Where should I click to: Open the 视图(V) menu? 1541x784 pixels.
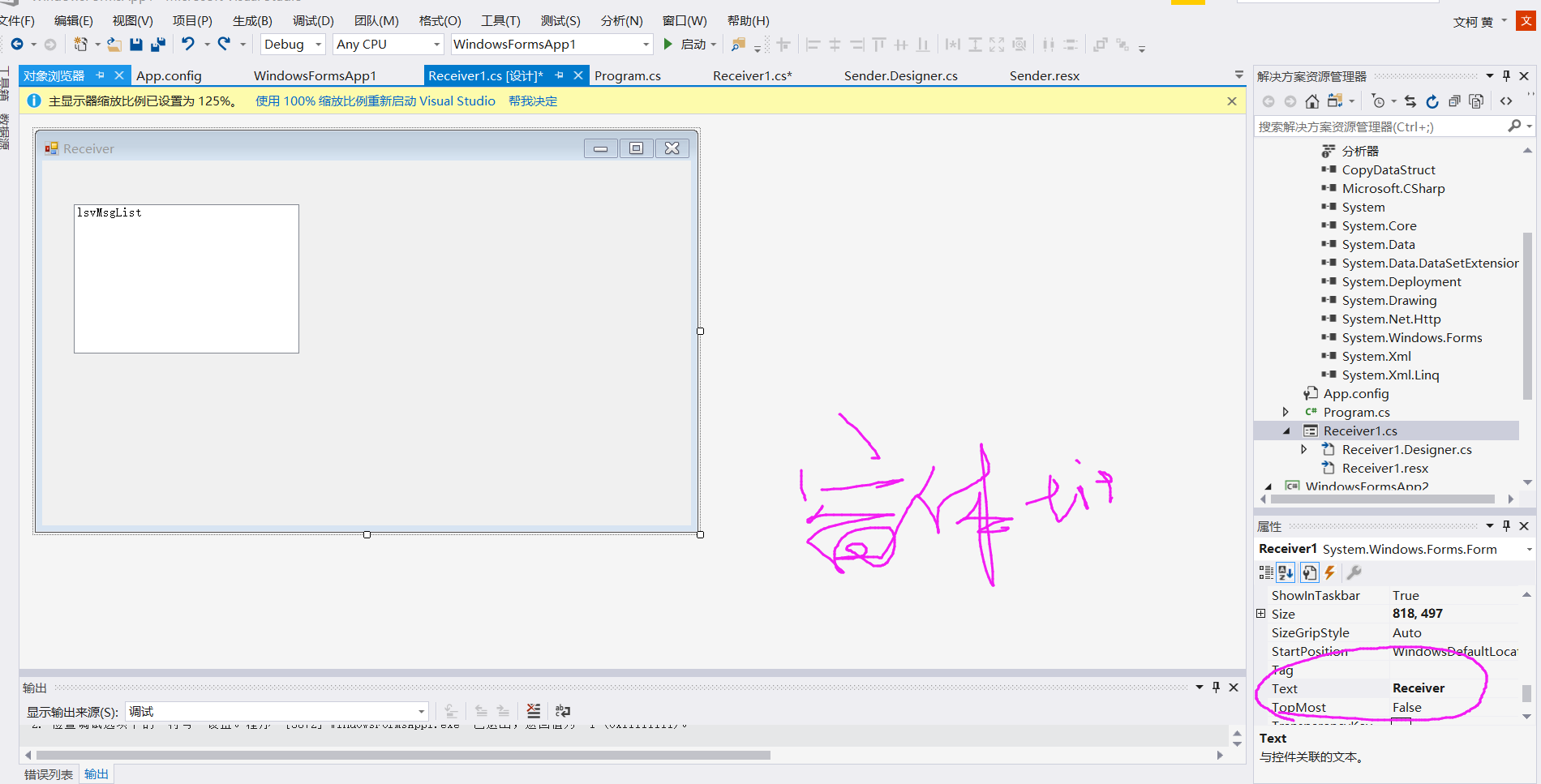pyautogui.click(x=132, y=20)
